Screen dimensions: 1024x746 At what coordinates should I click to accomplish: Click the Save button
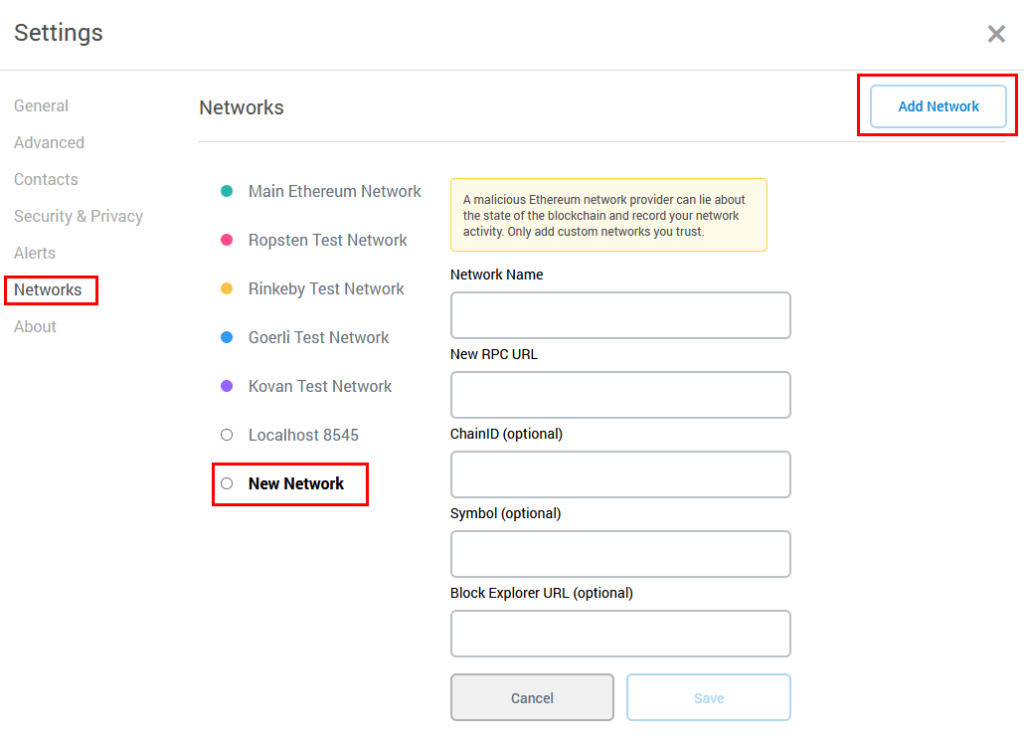(x=708, y=697)
